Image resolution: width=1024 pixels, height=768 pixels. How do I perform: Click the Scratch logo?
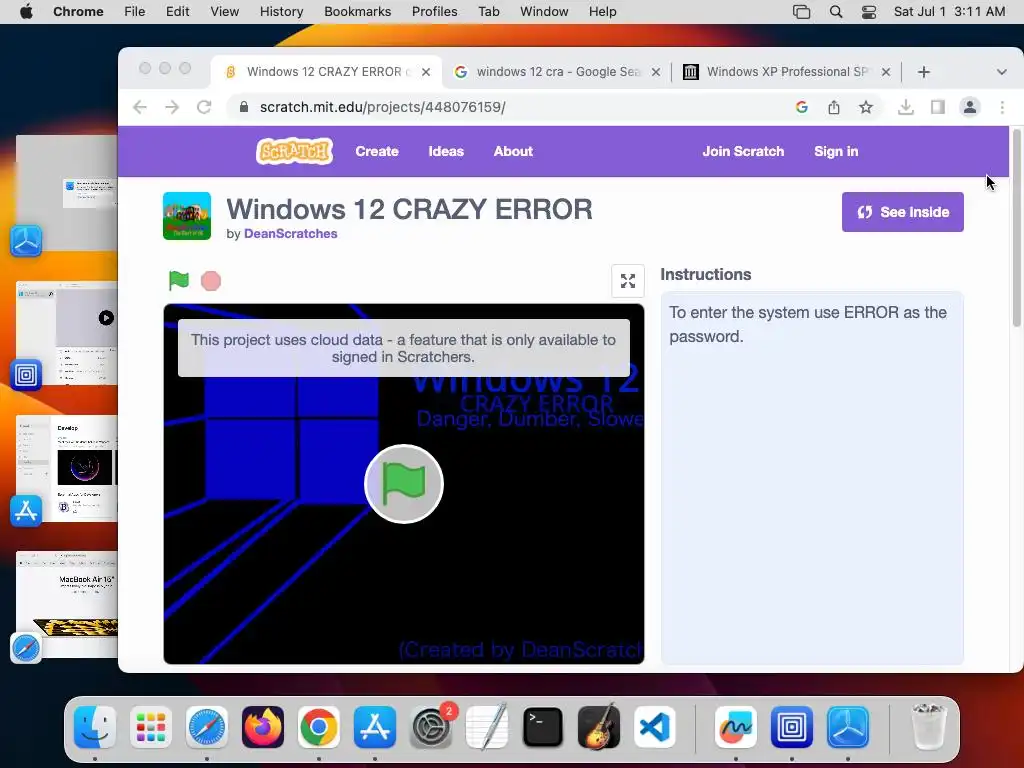295,152
